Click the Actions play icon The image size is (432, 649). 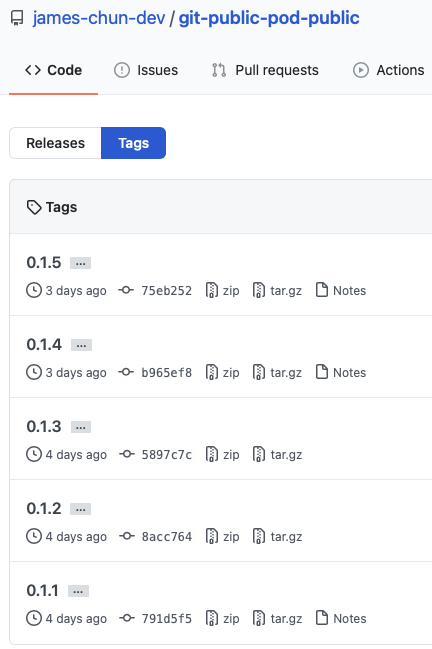[361, 70]
